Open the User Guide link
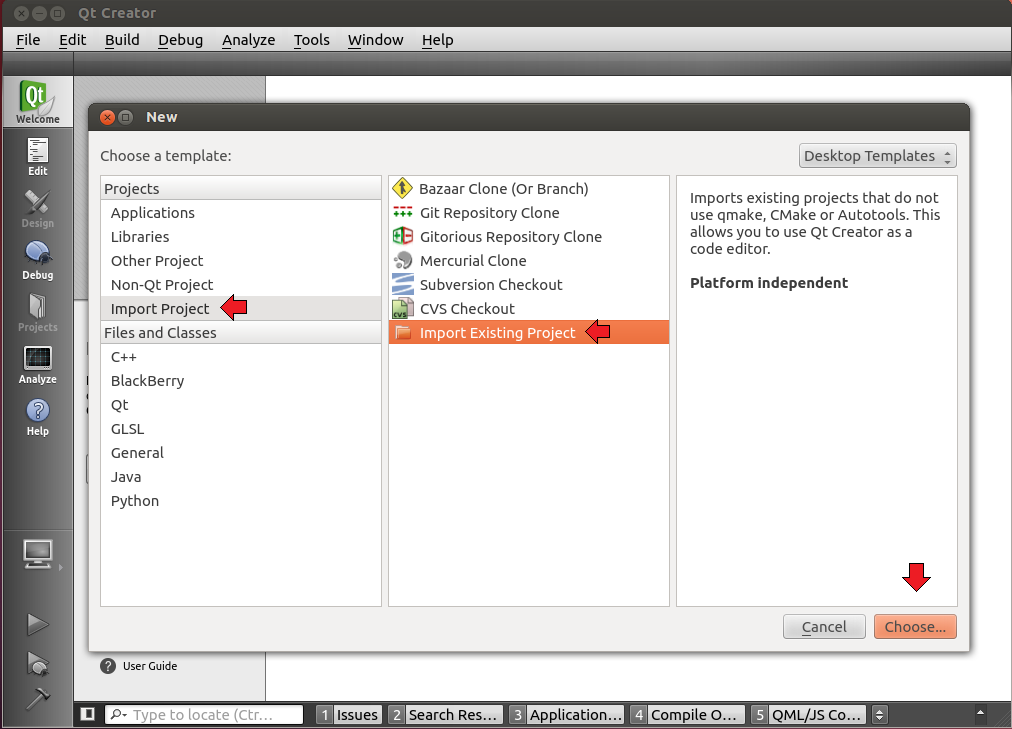This screenshot has width=1012, height=729. point(150,666)
